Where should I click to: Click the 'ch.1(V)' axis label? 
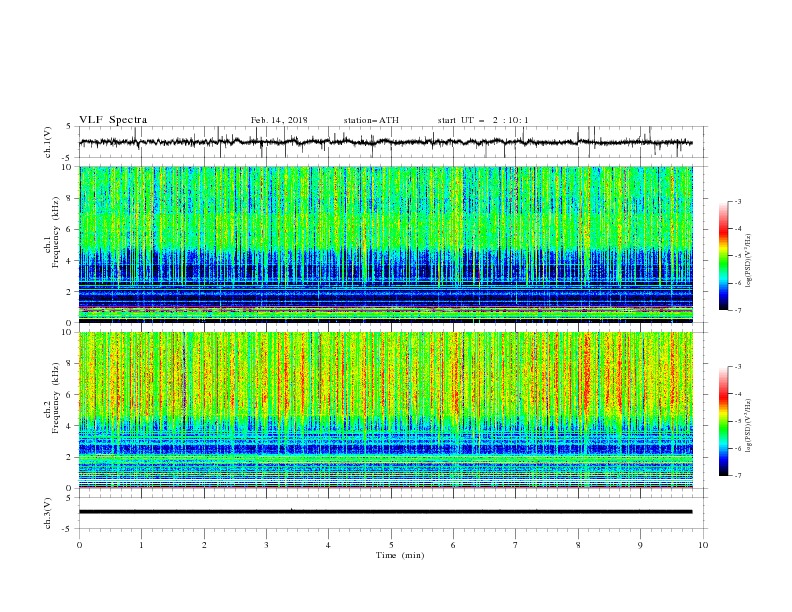[48, 142]
